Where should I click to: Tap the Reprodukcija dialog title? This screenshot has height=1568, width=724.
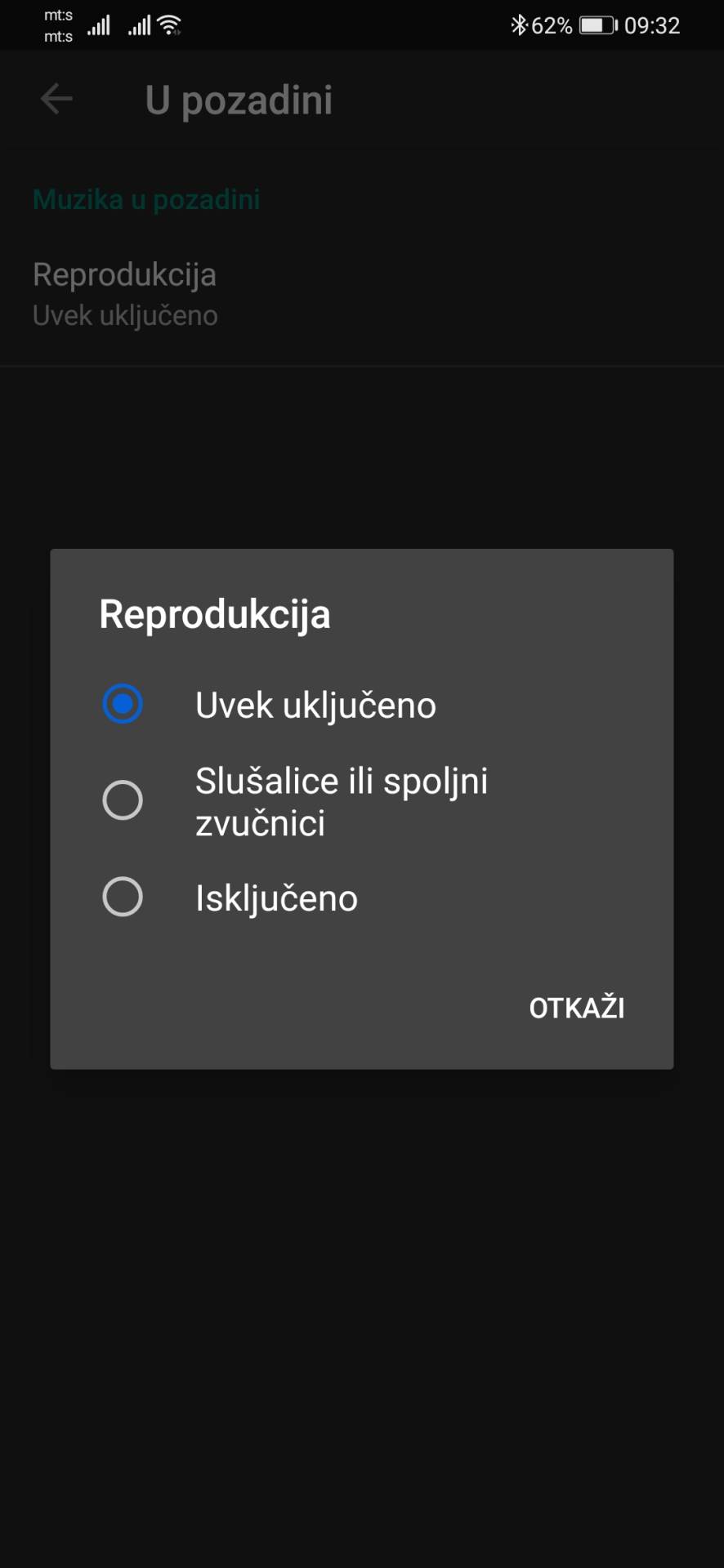click(x=214, y=614)
